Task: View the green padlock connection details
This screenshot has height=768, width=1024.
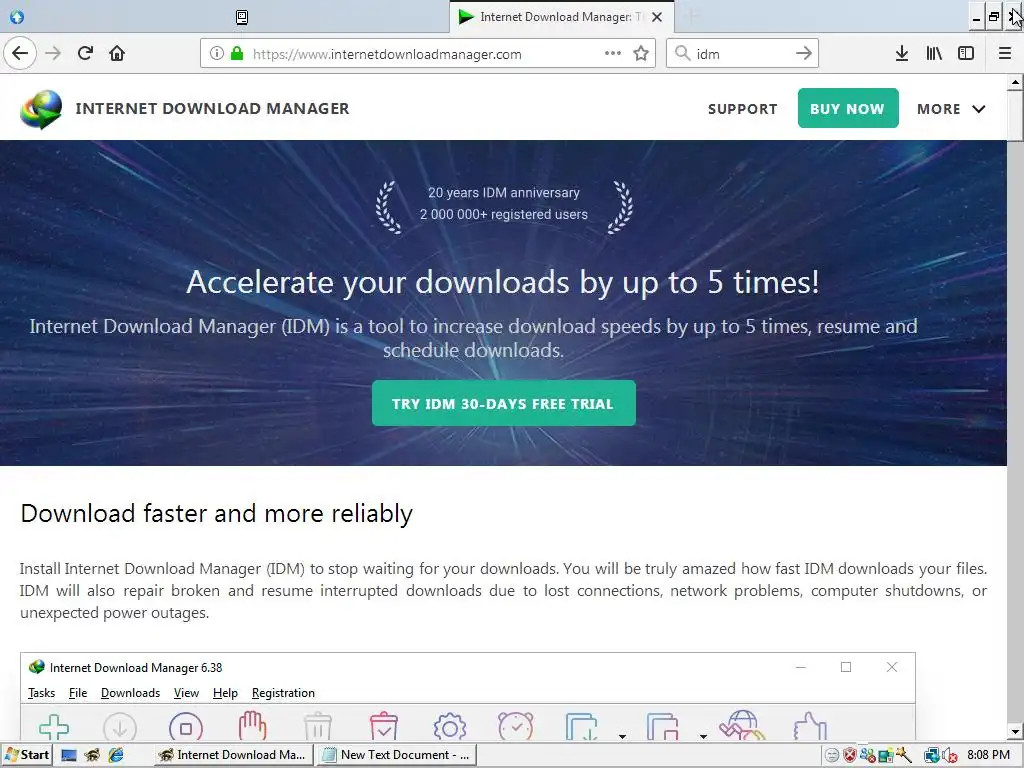Action: coord(237,54)
